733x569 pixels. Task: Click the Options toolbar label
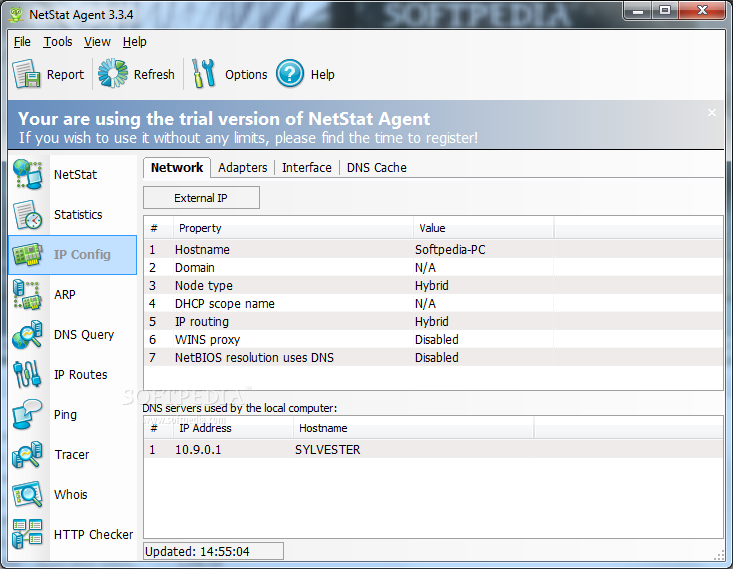click(246, 75)
